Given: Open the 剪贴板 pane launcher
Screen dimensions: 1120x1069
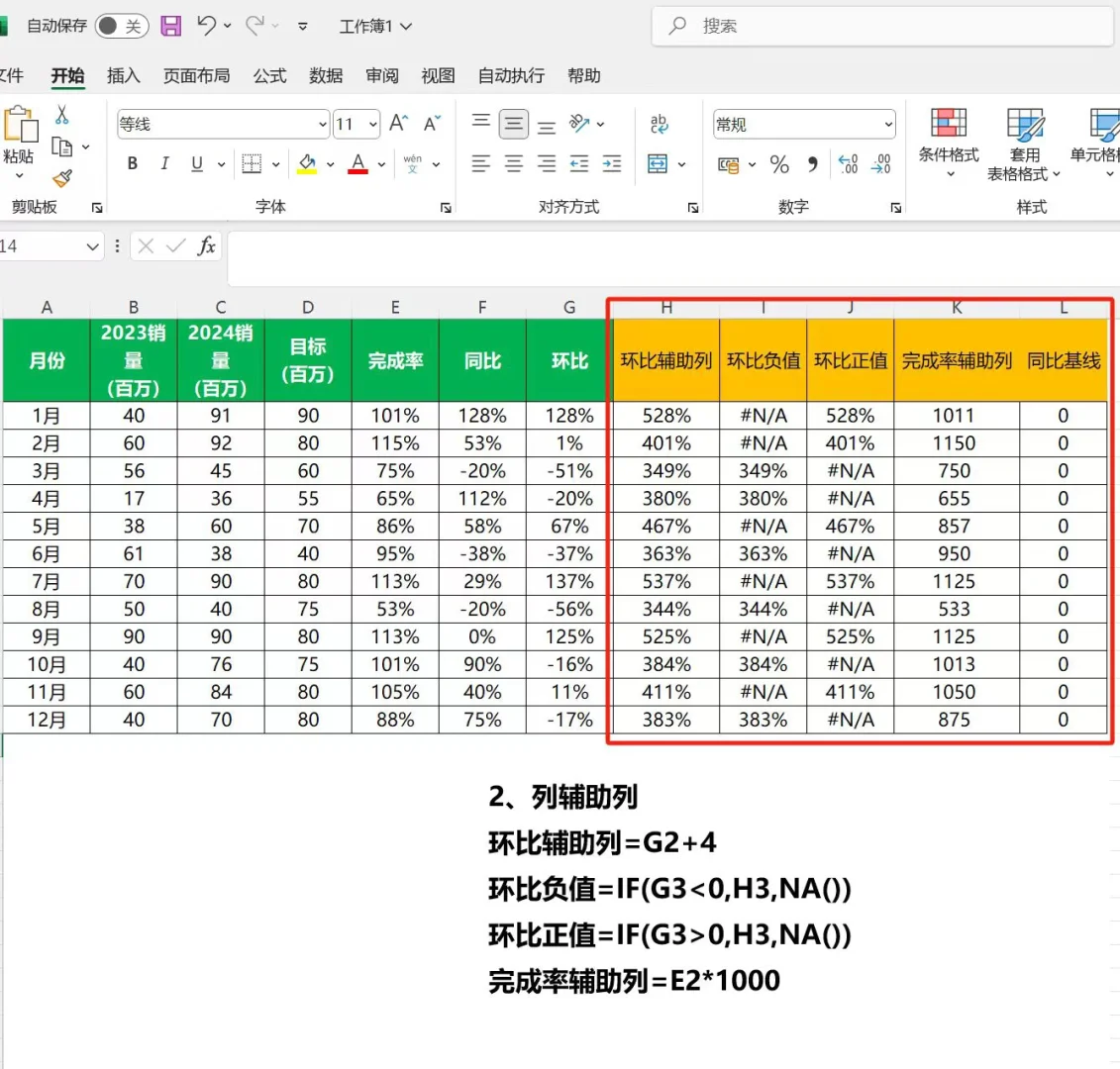Looking at the screenshot, I should (x=97, y=208).
